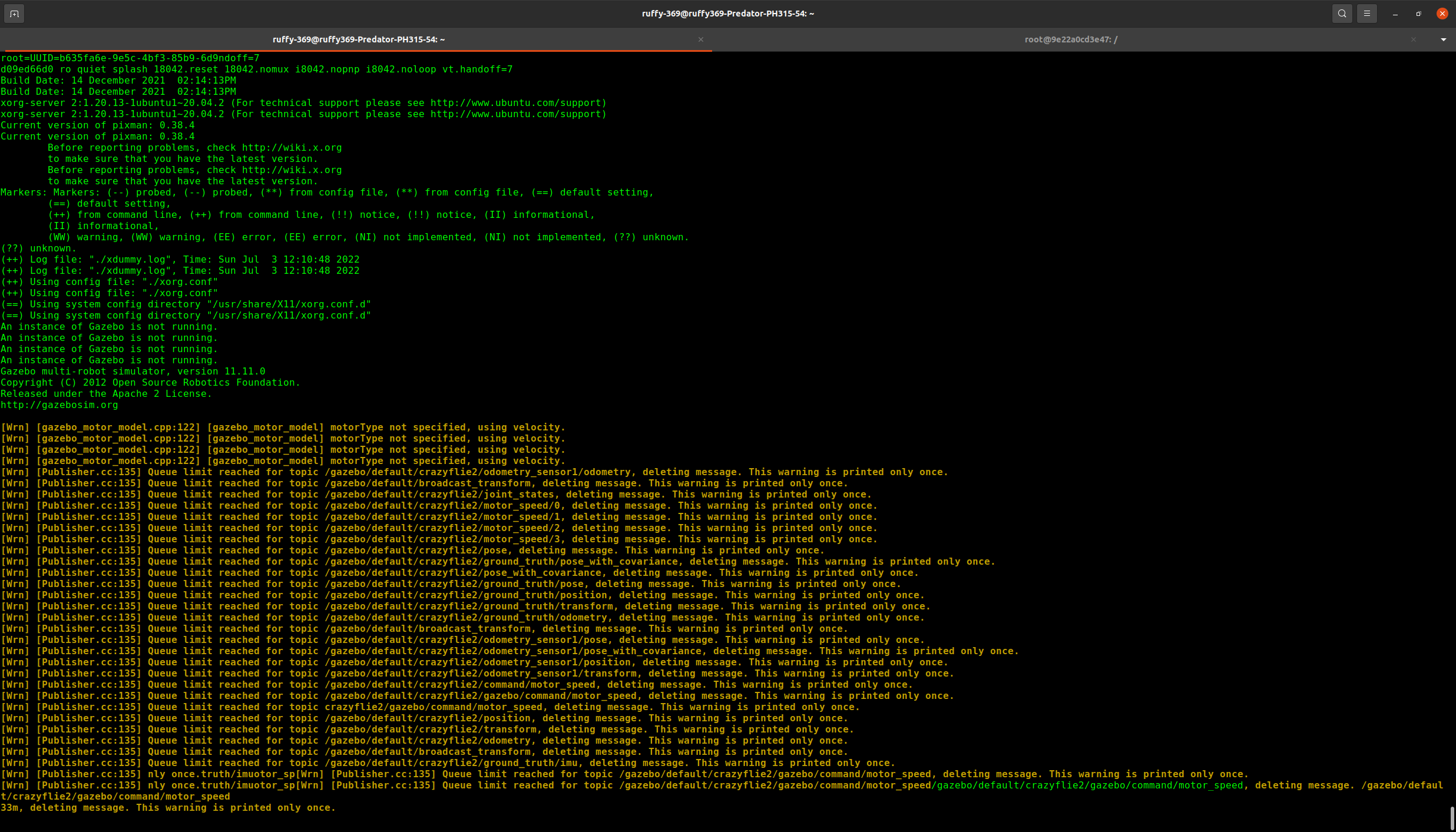Screen dimensions: 1456x832
Task: Click the warning line for topic motor_speed/2
Action: (439, 528)
